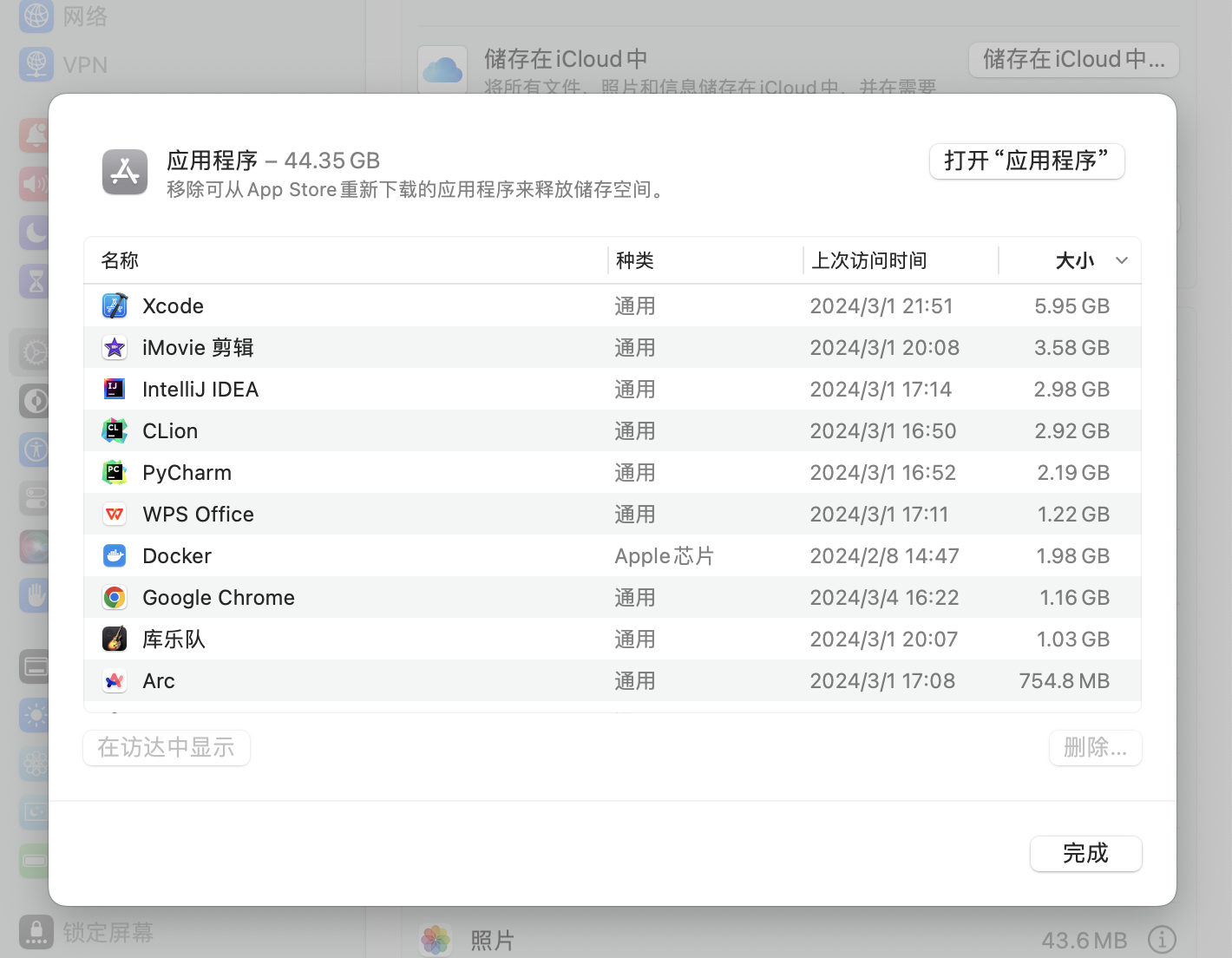Click the Xcode app icon
This screenshot has height=958, width=1232.
(115, 306)
